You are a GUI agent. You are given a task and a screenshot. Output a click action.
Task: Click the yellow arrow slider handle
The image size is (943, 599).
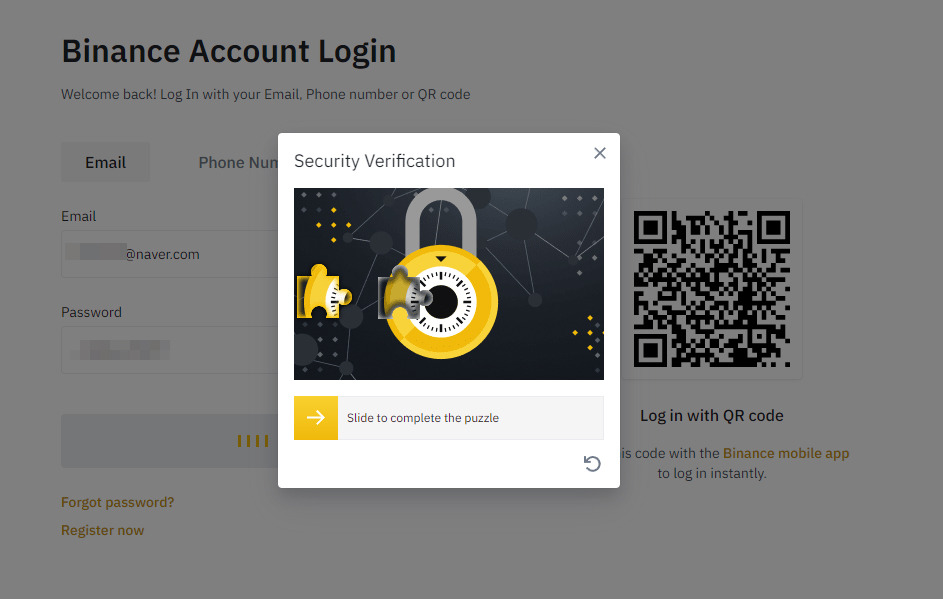316,418
